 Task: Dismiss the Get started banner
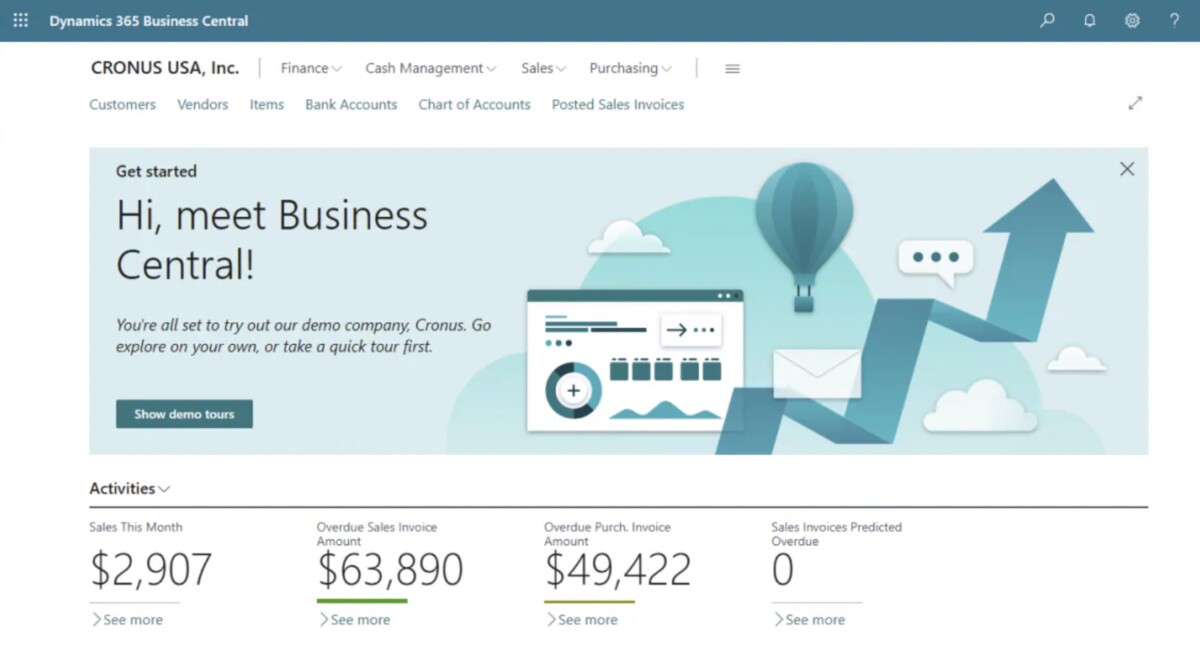pyautogui.click(x=1127, y=169)
